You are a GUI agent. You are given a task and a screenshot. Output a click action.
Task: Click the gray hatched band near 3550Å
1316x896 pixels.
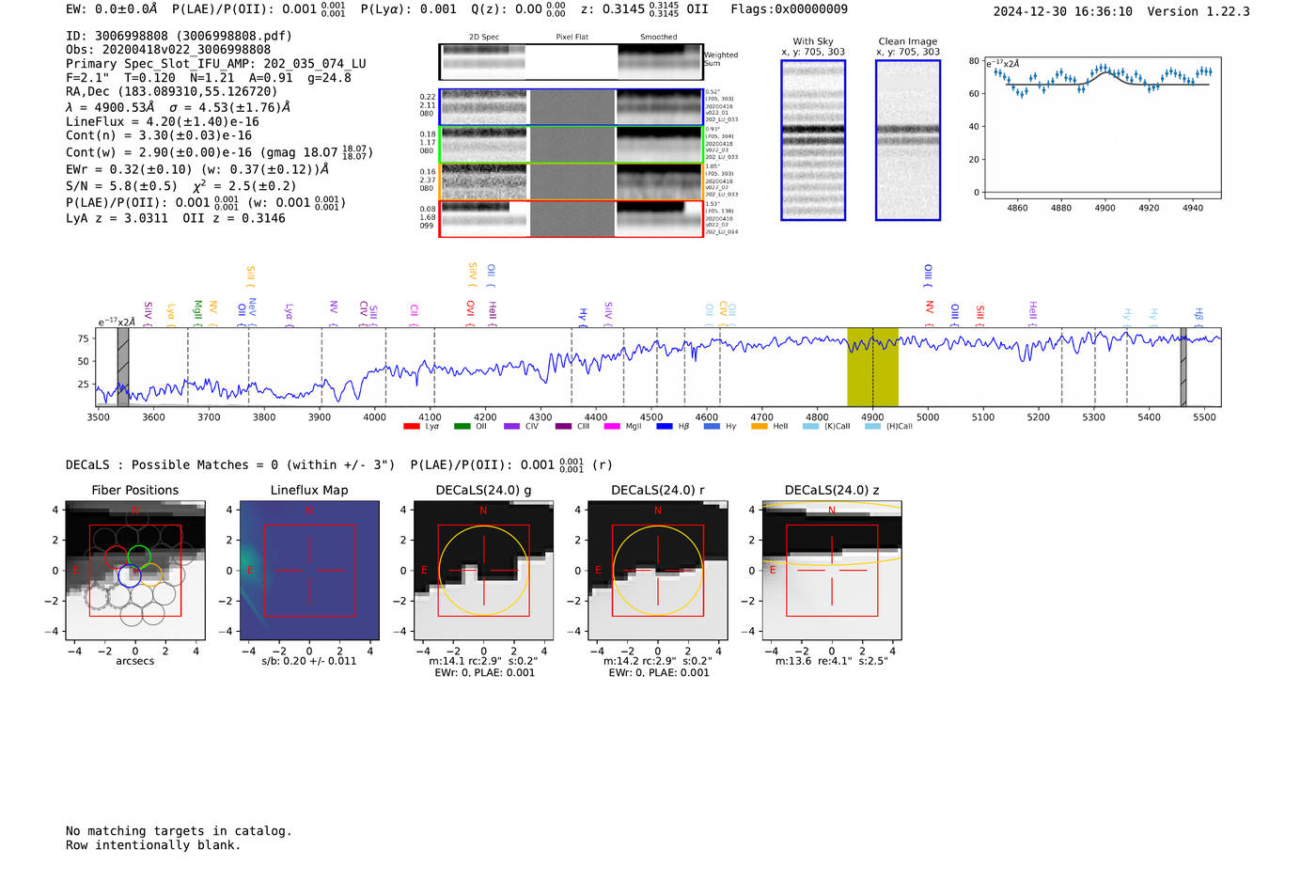pyautogui.click(x=123, y=367)
